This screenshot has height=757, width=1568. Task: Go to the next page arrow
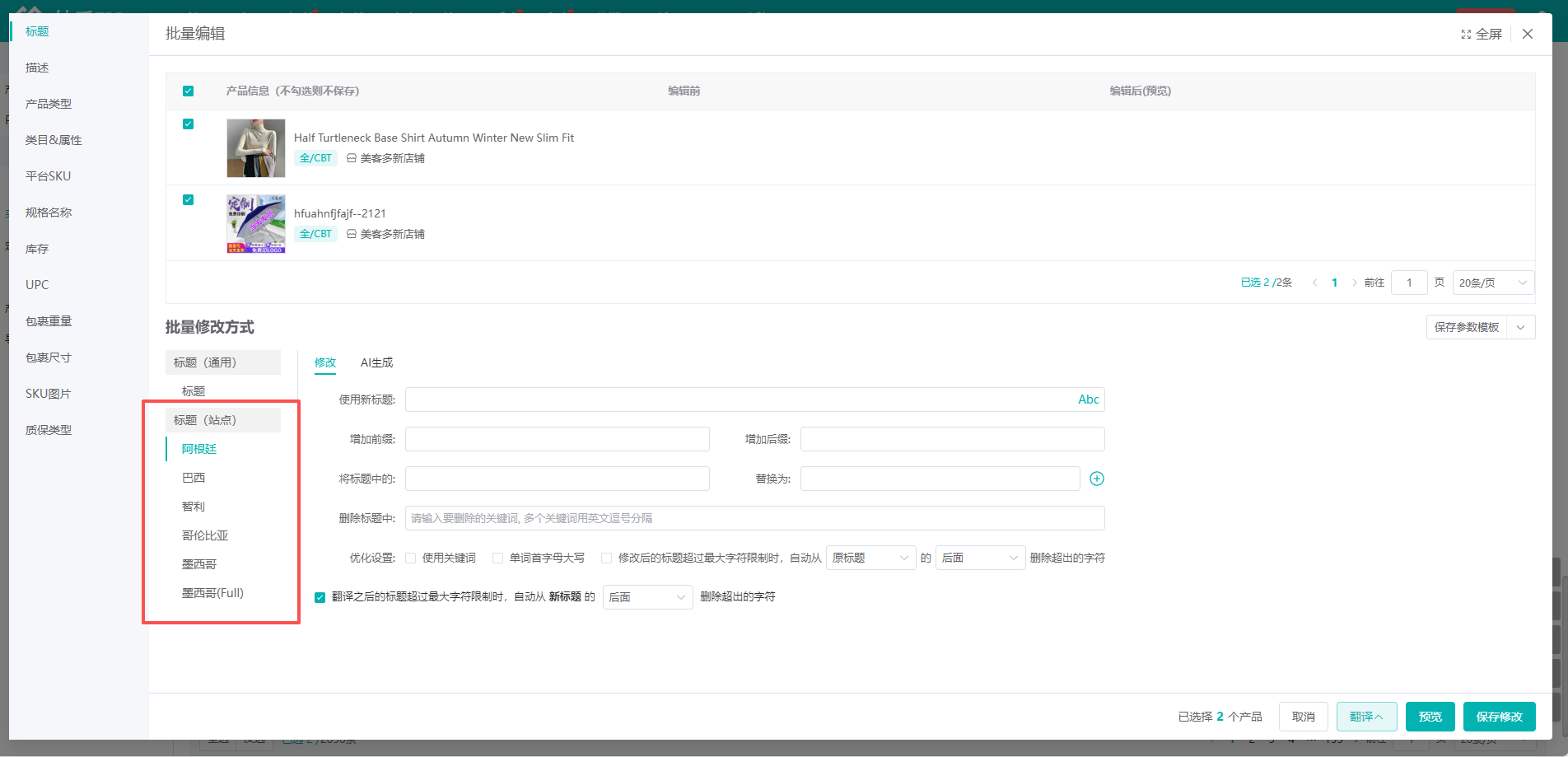(1354, 283)
